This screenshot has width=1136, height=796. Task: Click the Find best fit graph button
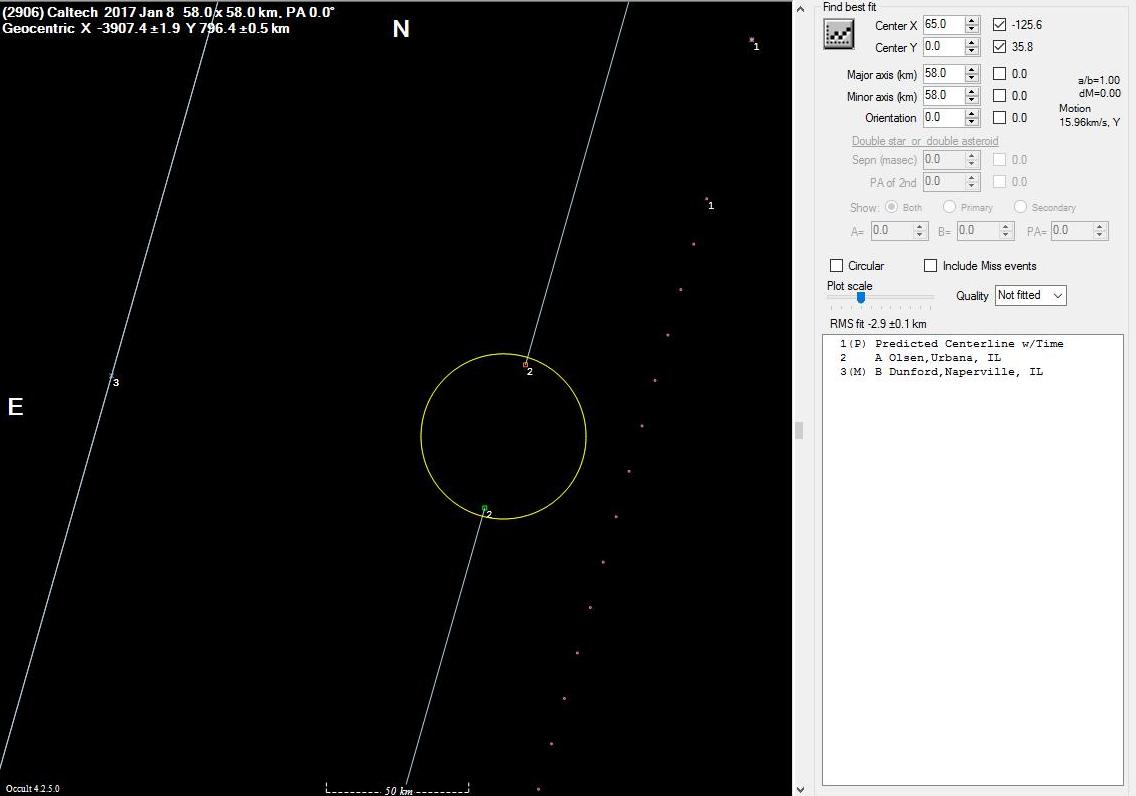(837, 34)
